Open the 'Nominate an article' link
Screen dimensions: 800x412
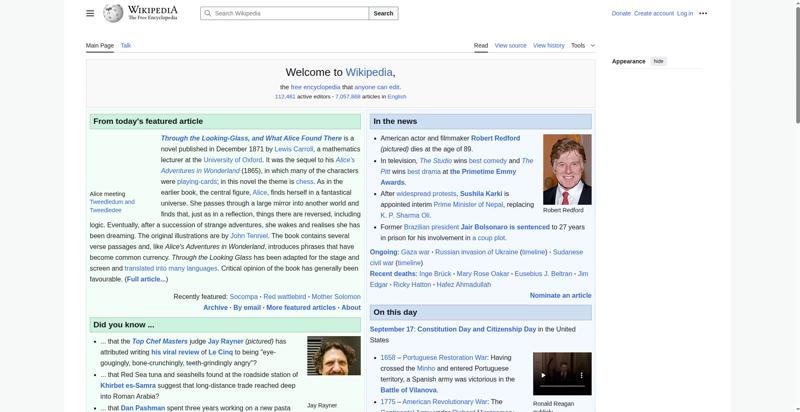click(560, 295)
